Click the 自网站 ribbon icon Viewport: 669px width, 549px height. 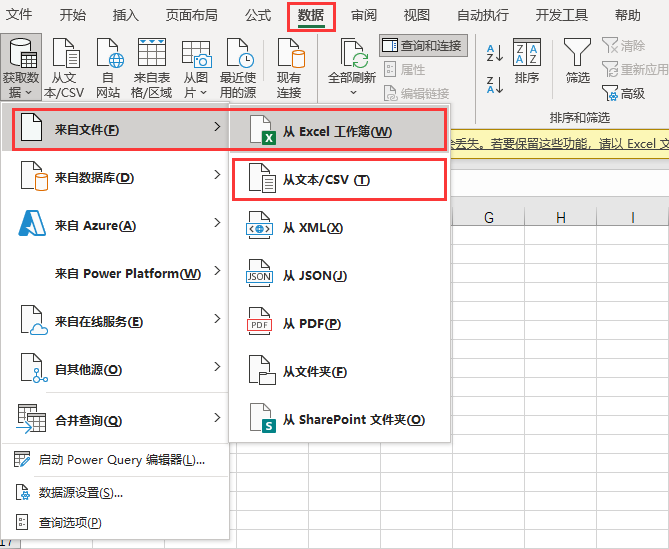(x=108, y=67)
